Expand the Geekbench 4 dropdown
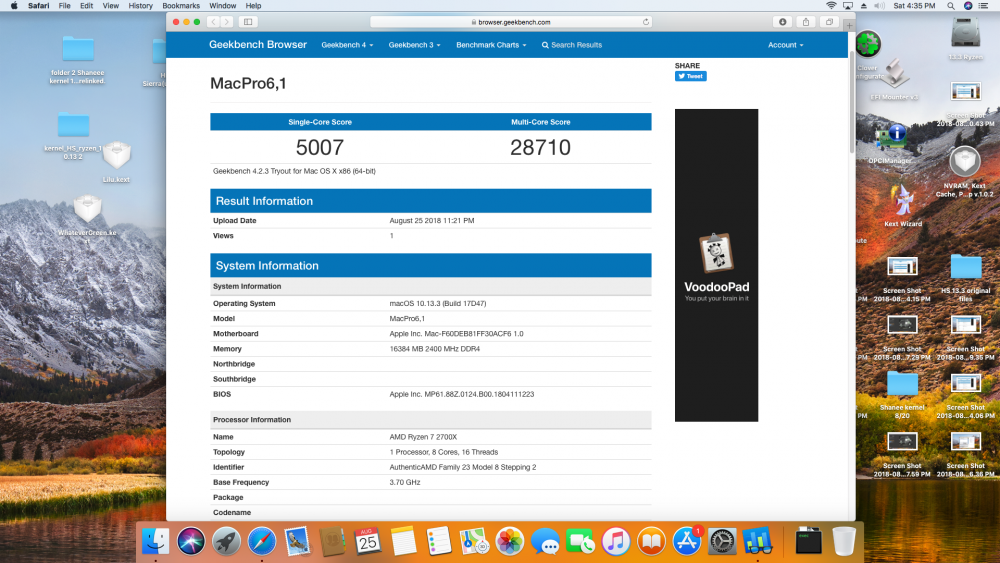 point(347,45)
